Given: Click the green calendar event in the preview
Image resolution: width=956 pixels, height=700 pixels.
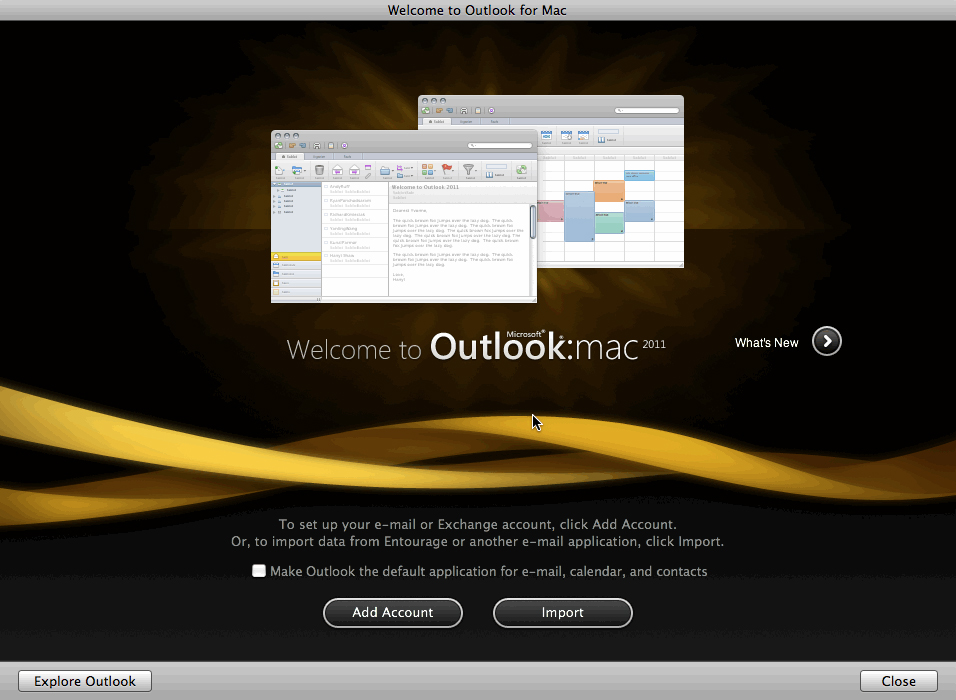Looking at the screenshot, I should (x=609, y=222).
